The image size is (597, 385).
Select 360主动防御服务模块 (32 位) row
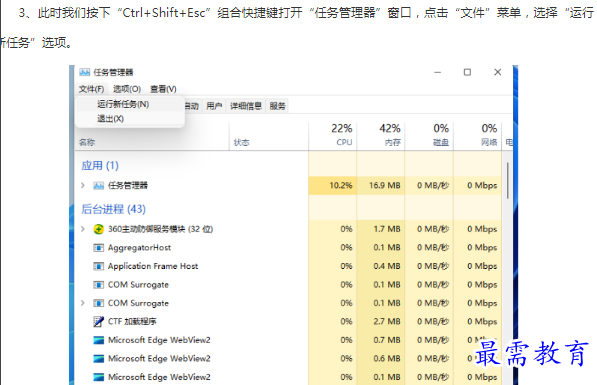[288, 229]
